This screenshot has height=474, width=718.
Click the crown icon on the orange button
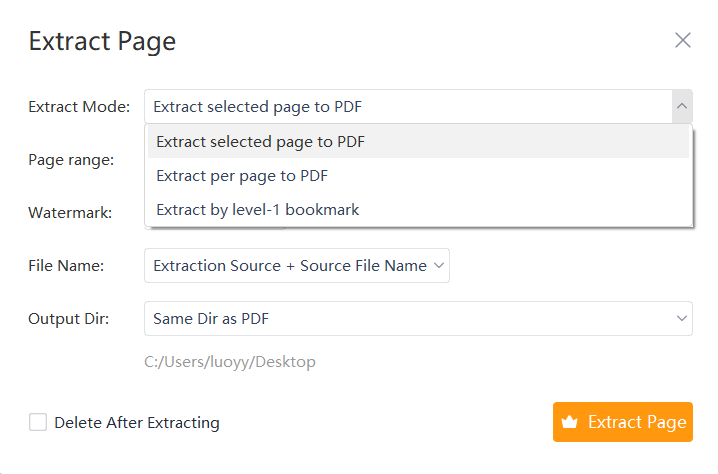coord(570,422)
